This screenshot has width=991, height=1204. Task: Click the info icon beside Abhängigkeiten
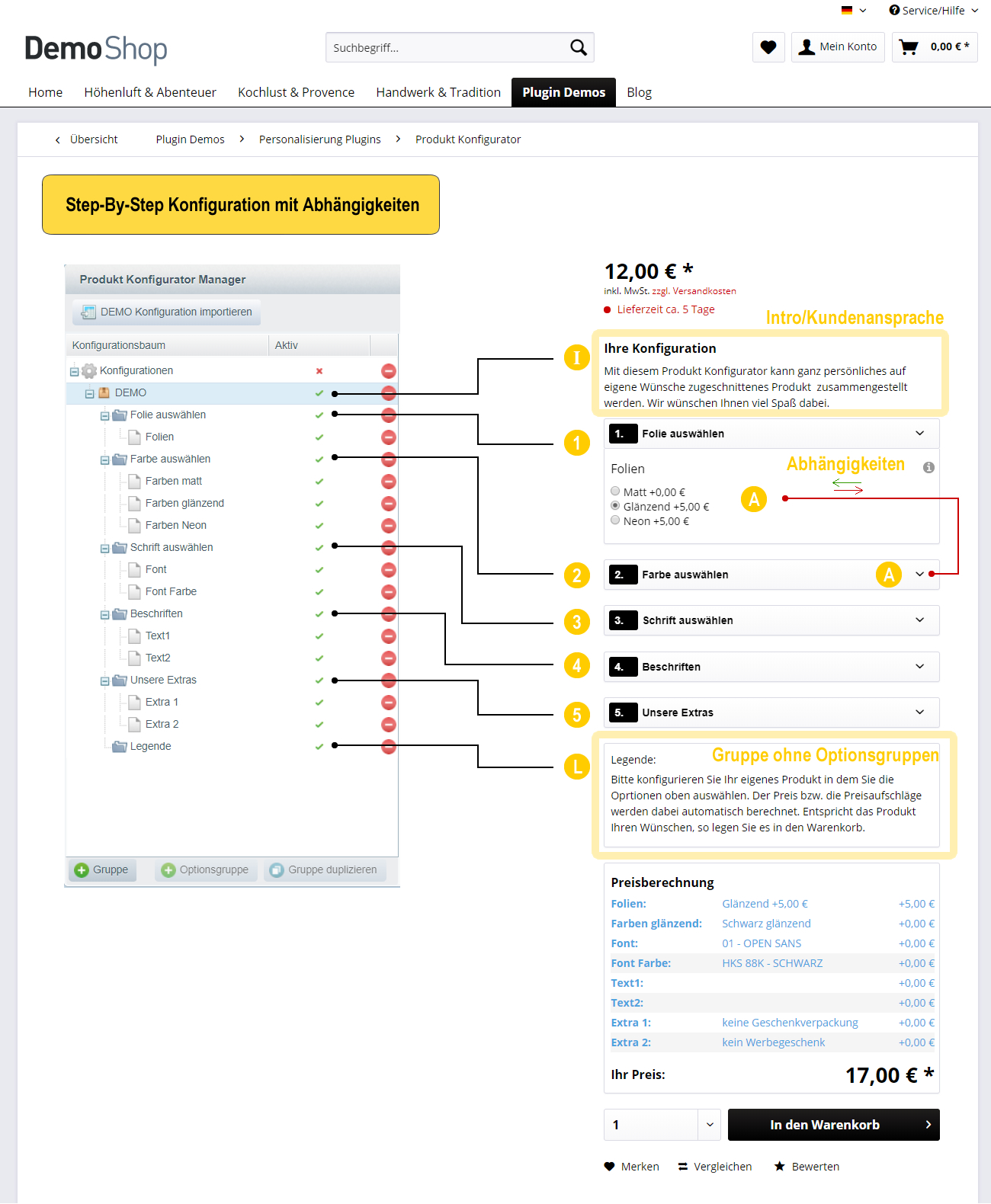click(928, 468)
